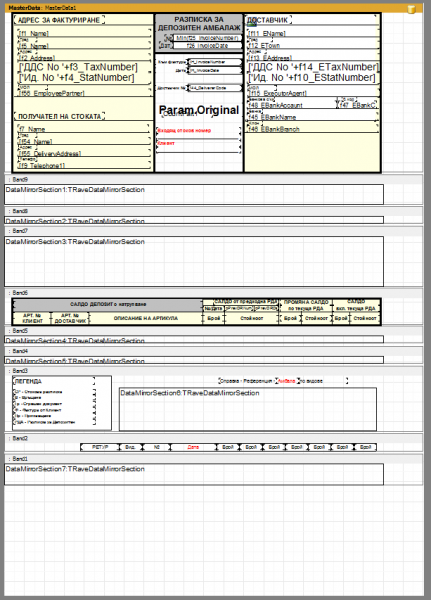Select the [f1_Name] field
This screenshot has height=600, width=431.
(84, 33)
